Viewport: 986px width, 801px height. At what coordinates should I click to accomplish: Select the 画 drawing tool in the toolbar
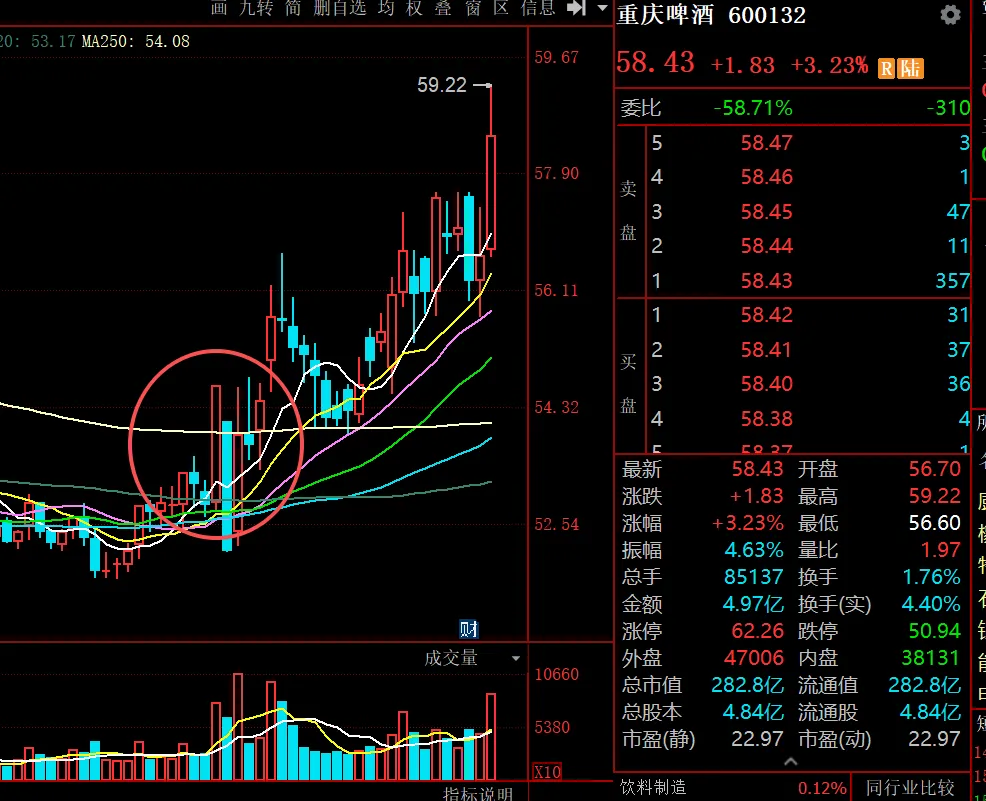click(219, 8)
